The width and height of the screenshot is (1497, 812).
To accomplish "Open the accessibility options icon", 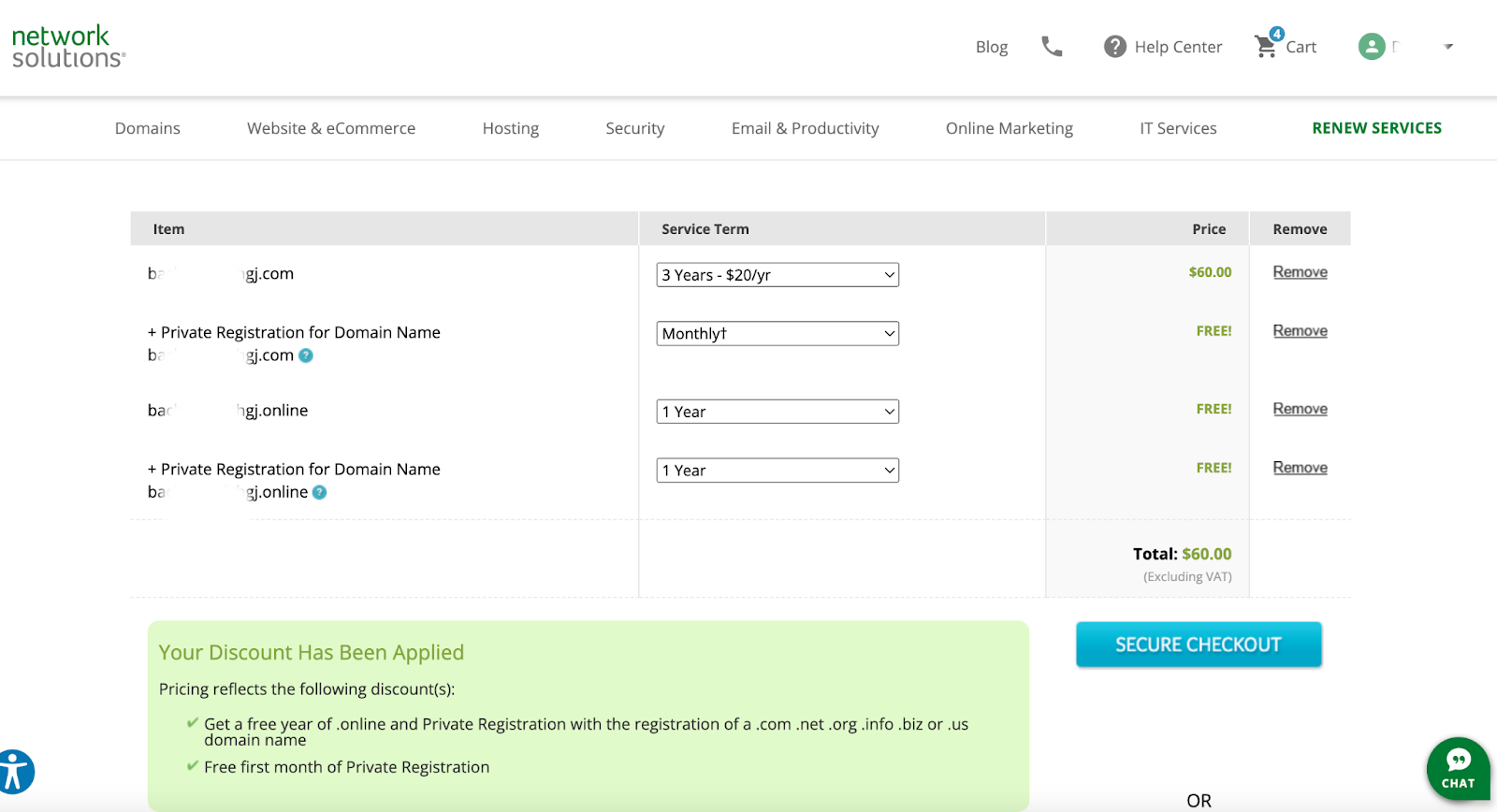I will click(x=13, y=773).
